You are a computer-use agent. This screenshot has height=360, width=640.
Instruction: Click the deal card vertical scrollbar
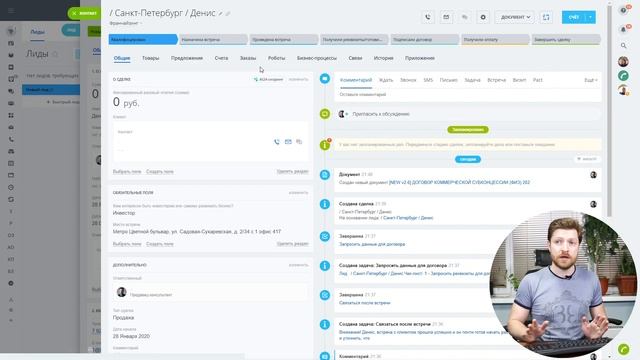coord(609,110)
